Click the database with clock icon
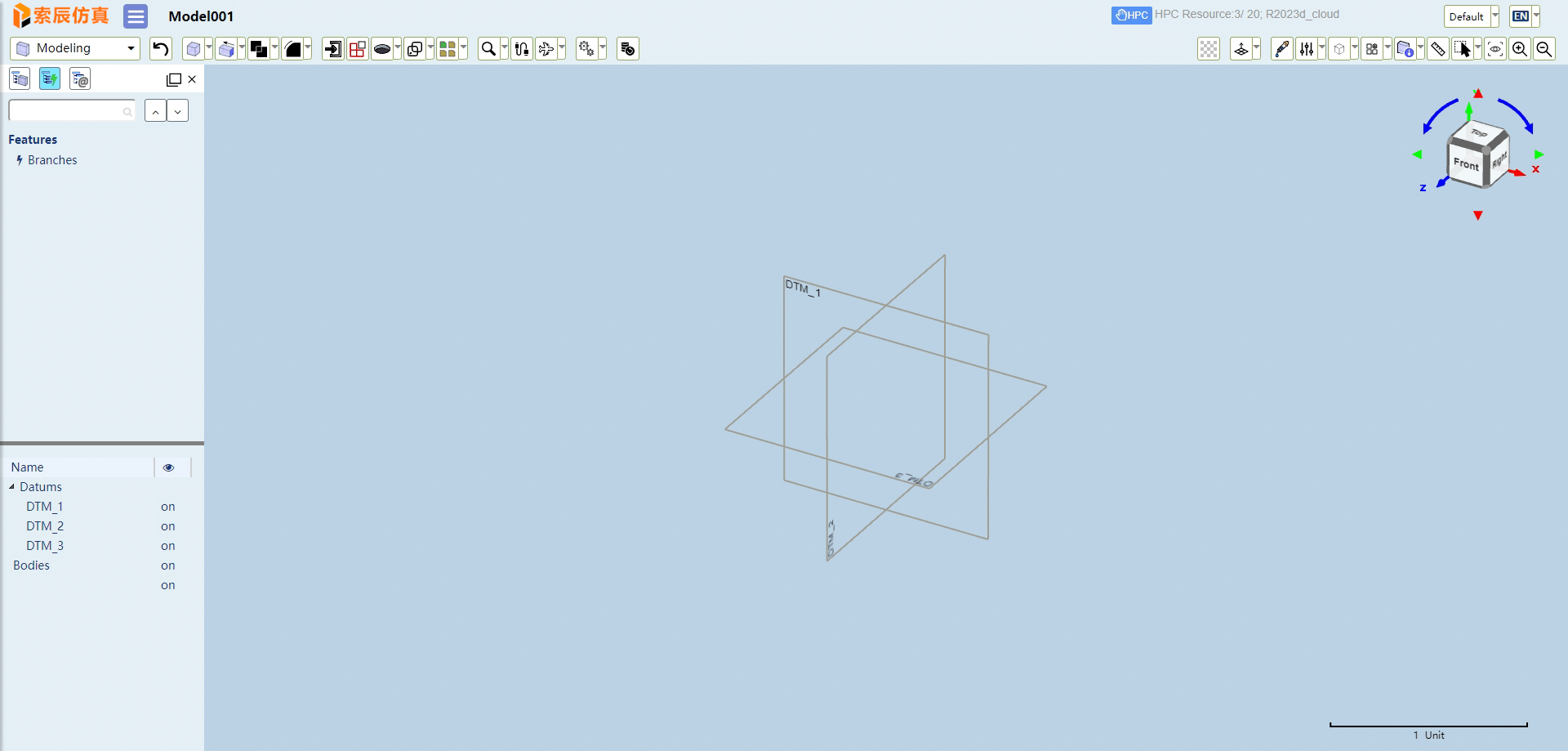 tap(628, 49)
